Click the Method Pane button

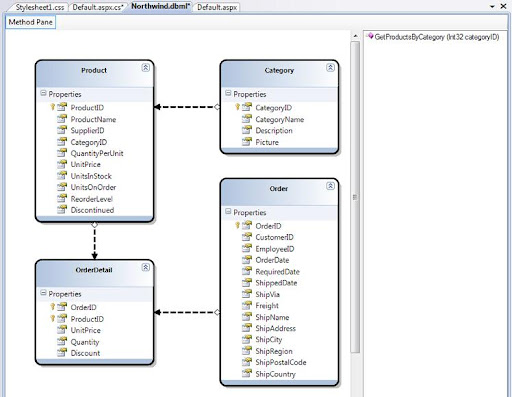click(31, 22)
